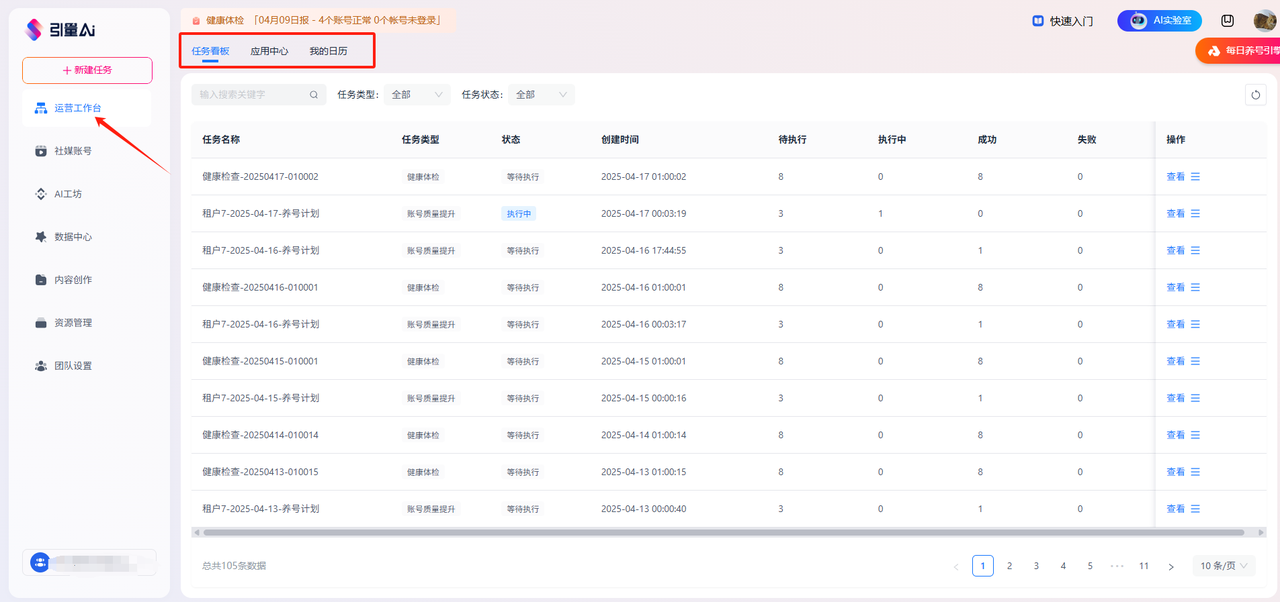View task 健康检查-20250413-010015
This screenshot has height=602, width=1280.
click(1175, 473)
